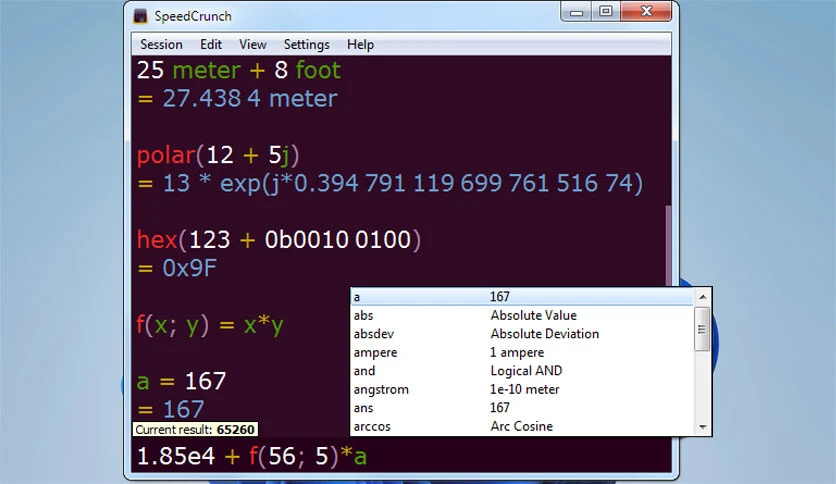Viewport: 836px width, 484px height.
Task: Open the View menu
Action: click(x=252, y=44)
